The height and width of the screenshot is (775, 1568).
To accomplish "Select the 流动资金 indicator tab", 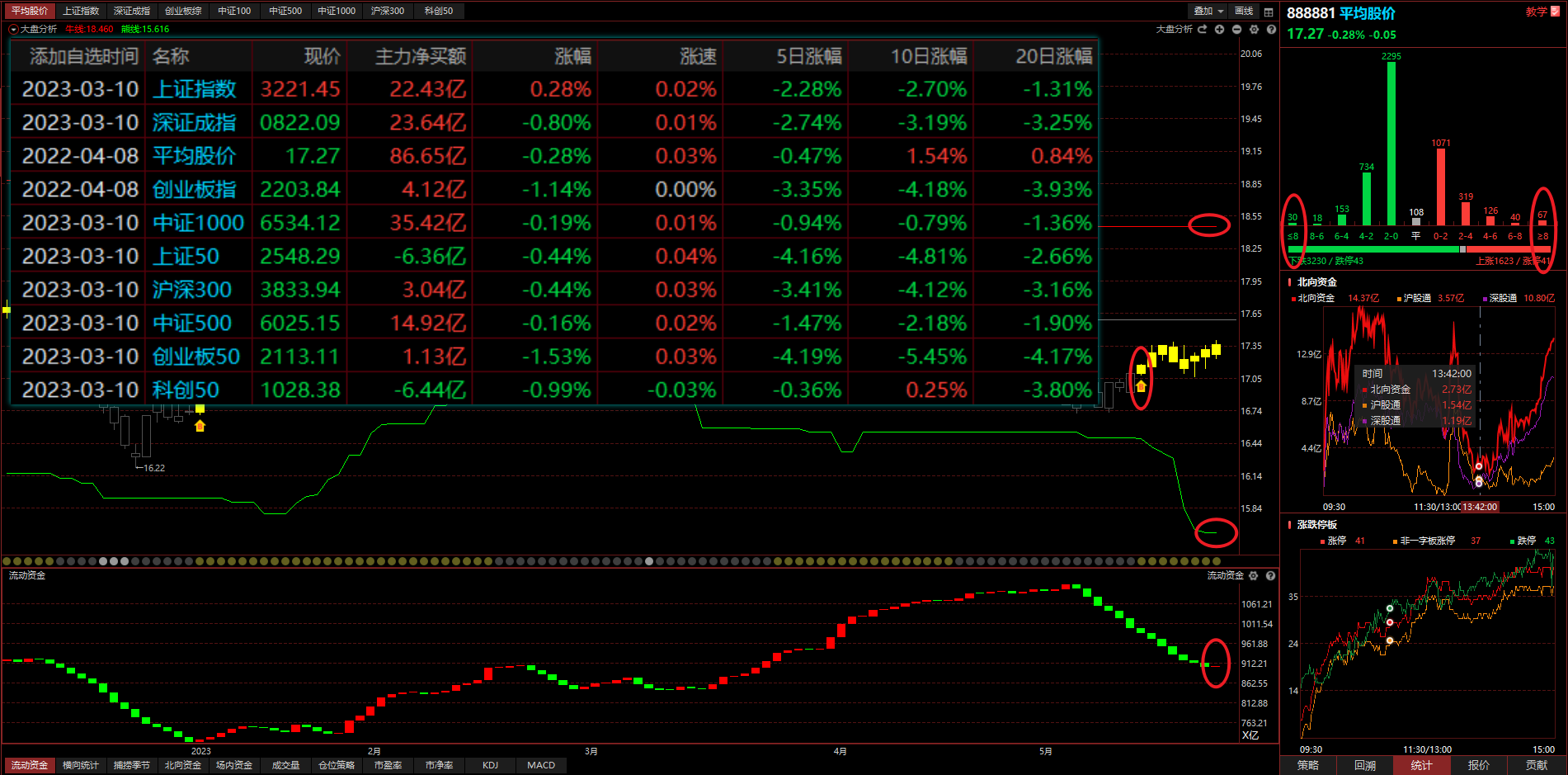I will click(x=29, y=765).
